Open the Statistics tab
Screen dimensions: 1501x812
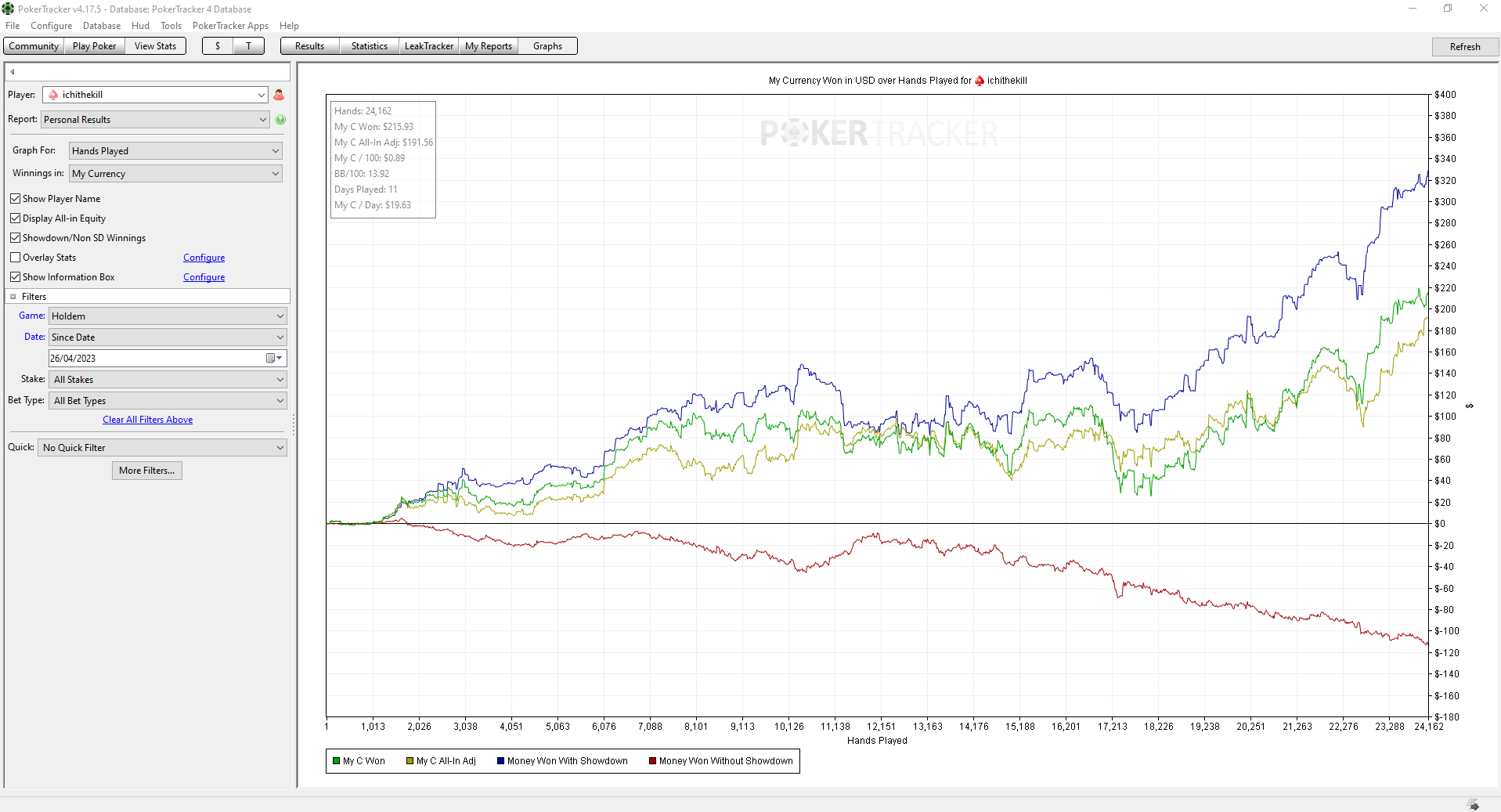370,46
